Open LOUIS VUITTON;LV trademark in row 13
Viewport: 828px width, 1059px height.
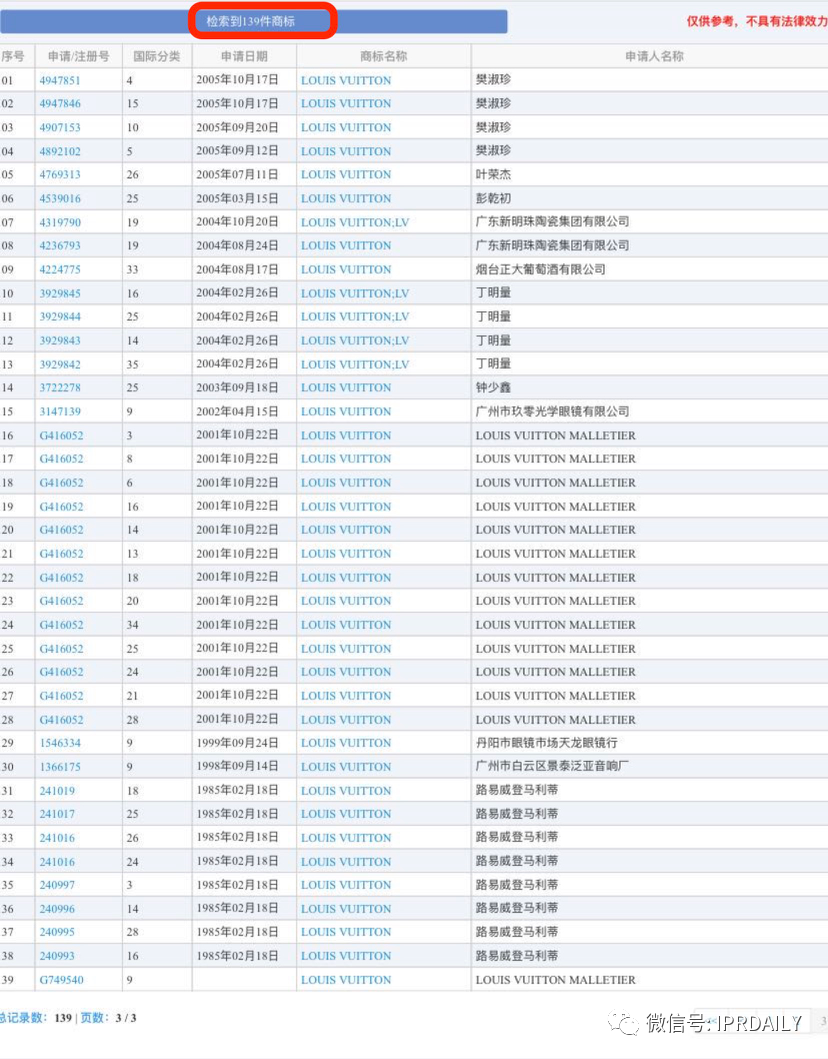[x=355, y=364]
